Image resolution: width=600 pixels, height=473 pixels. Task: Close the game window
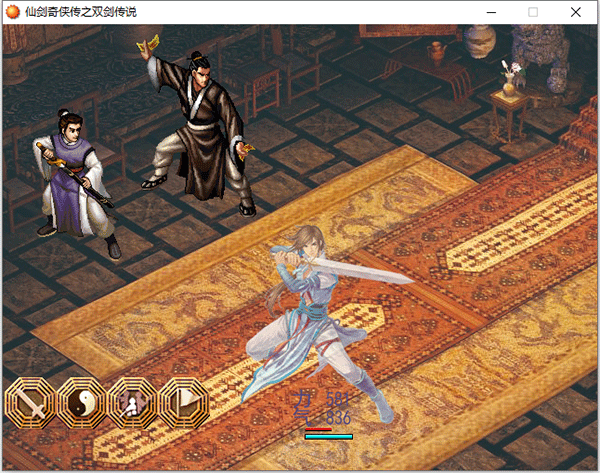coord(576,12)
